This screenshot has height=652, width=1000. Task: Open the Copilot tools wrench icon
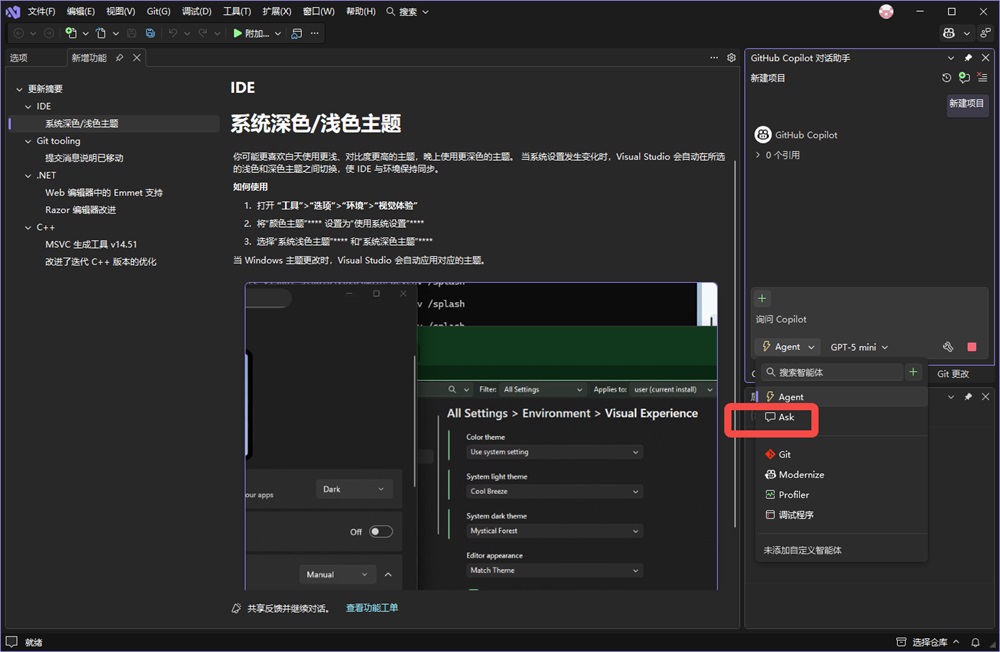tap(948, 347)
